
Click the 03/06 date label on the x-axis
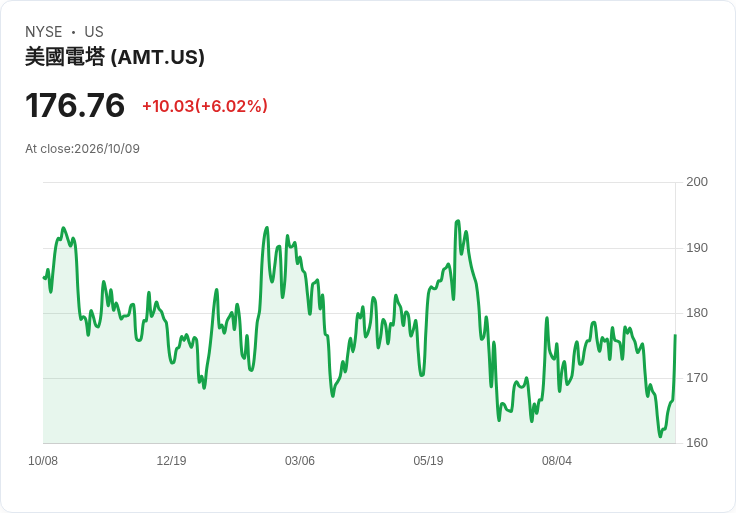[x=299, y=460]
